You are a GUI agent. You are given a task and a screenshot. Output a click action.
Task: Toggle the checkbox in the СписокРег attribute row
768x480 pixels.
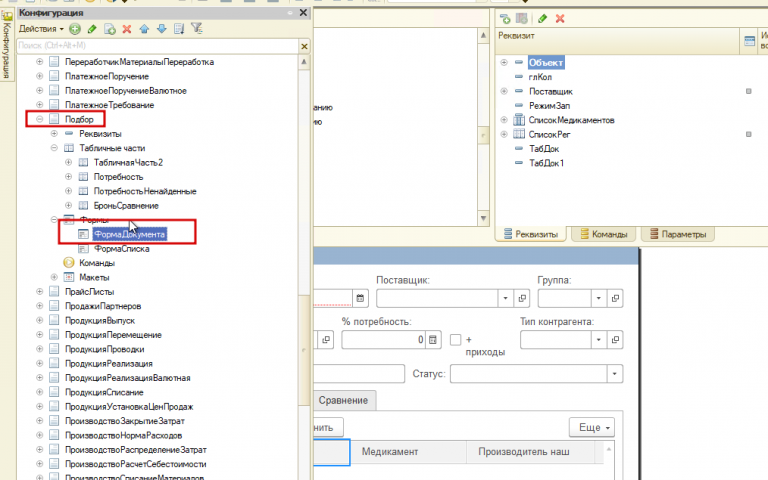point(748,134)
